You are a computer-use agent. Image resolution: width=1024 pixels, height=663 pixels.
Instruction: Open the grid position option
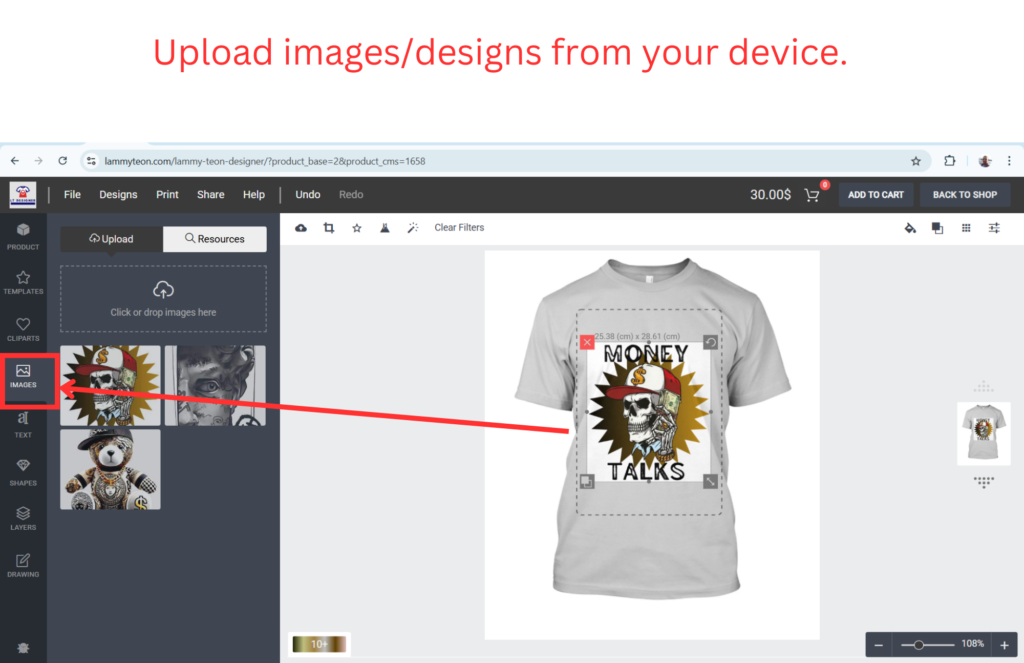coord(966,228)
